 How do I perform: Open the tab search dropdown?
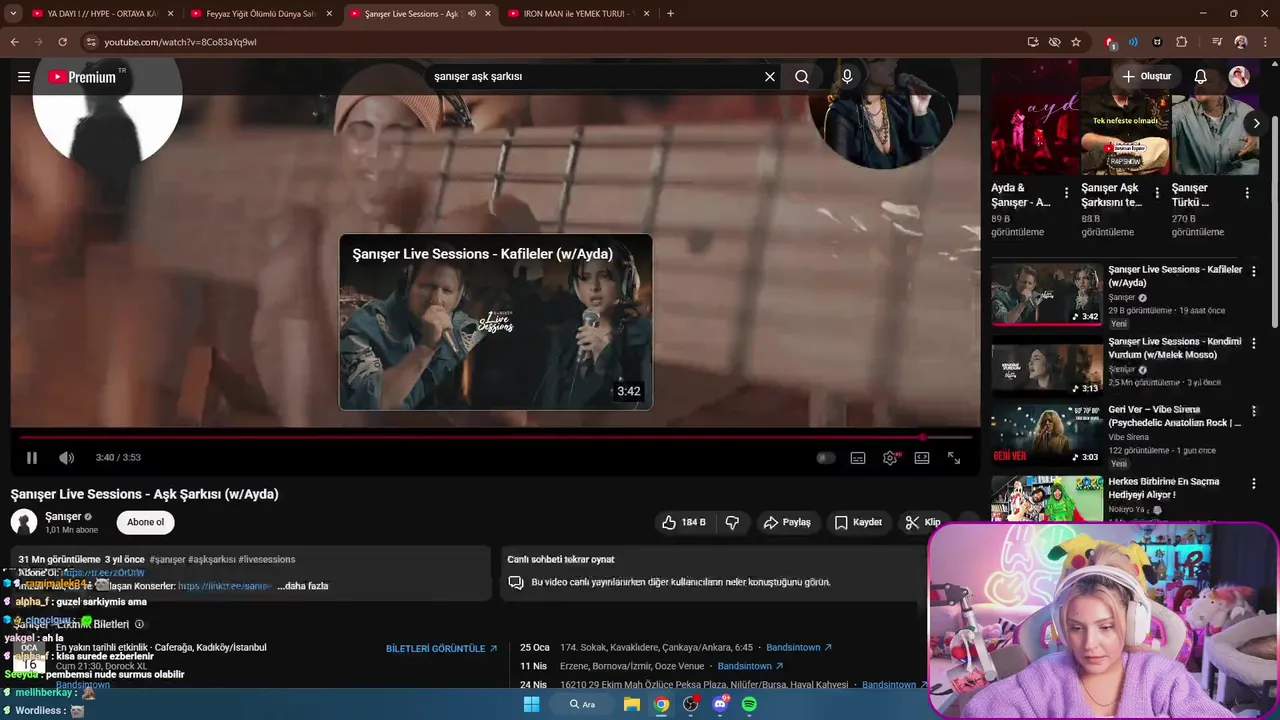(x=13, y=14)
